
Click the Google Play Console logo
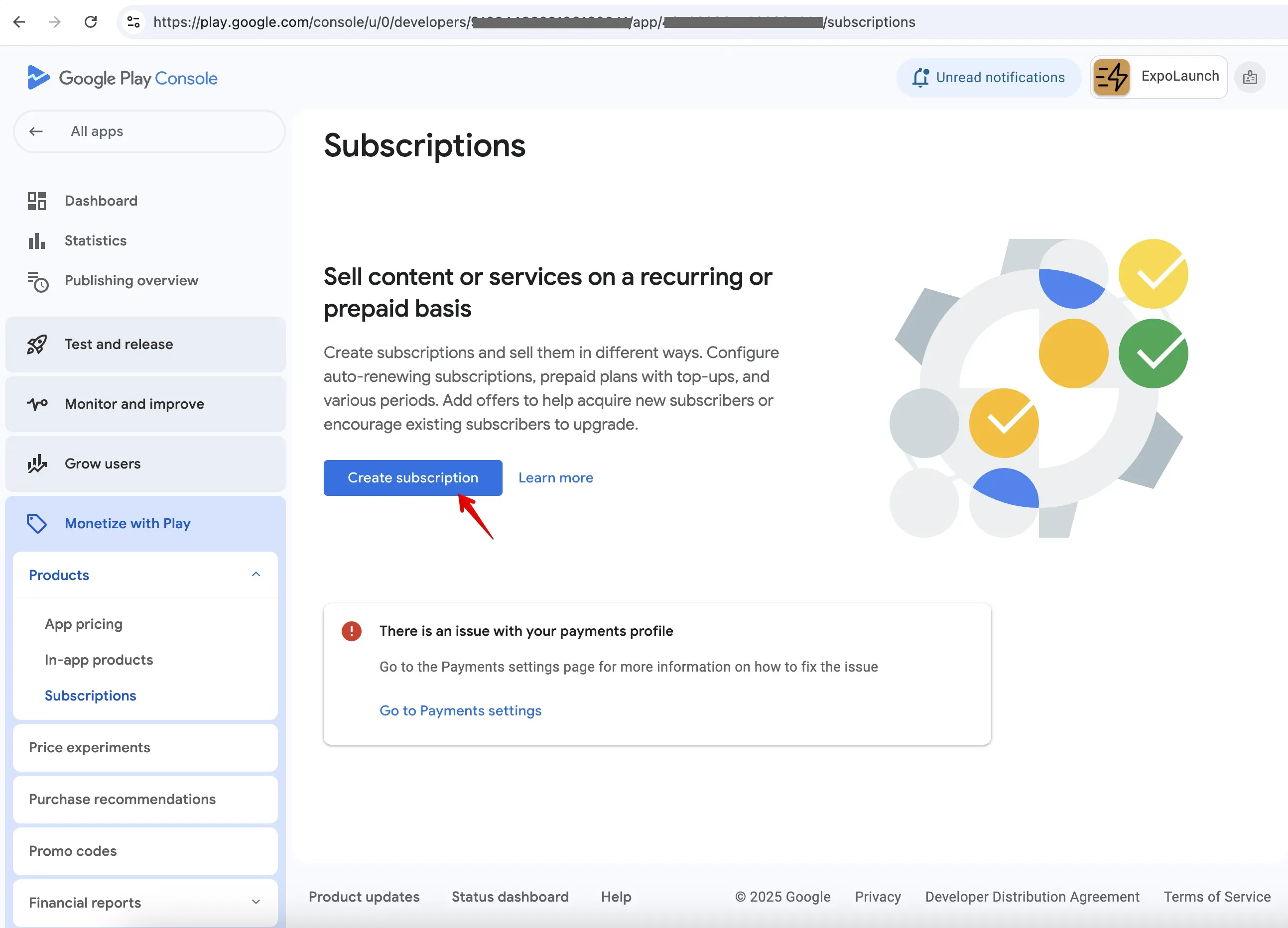[x=122, y=78]
